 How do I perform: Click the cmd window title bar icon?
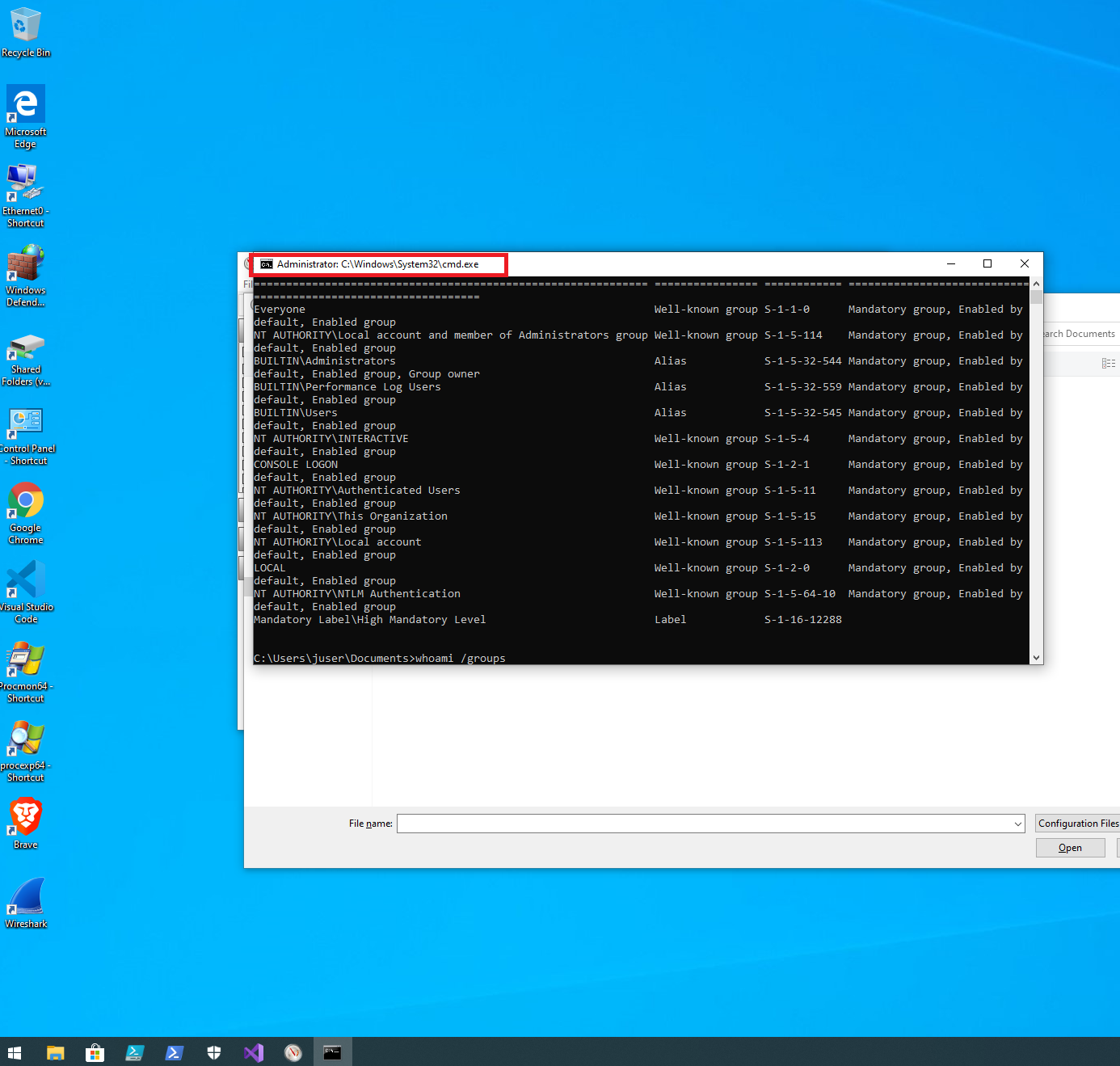click(267, 264)
